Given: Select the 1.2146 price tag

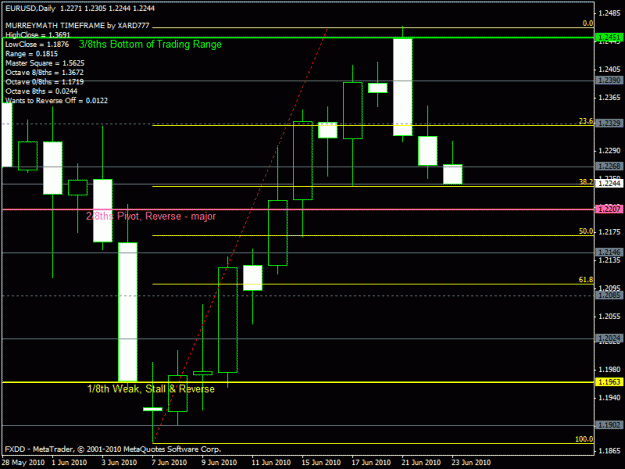Looking at the screenshot, I should click(609, 252).
